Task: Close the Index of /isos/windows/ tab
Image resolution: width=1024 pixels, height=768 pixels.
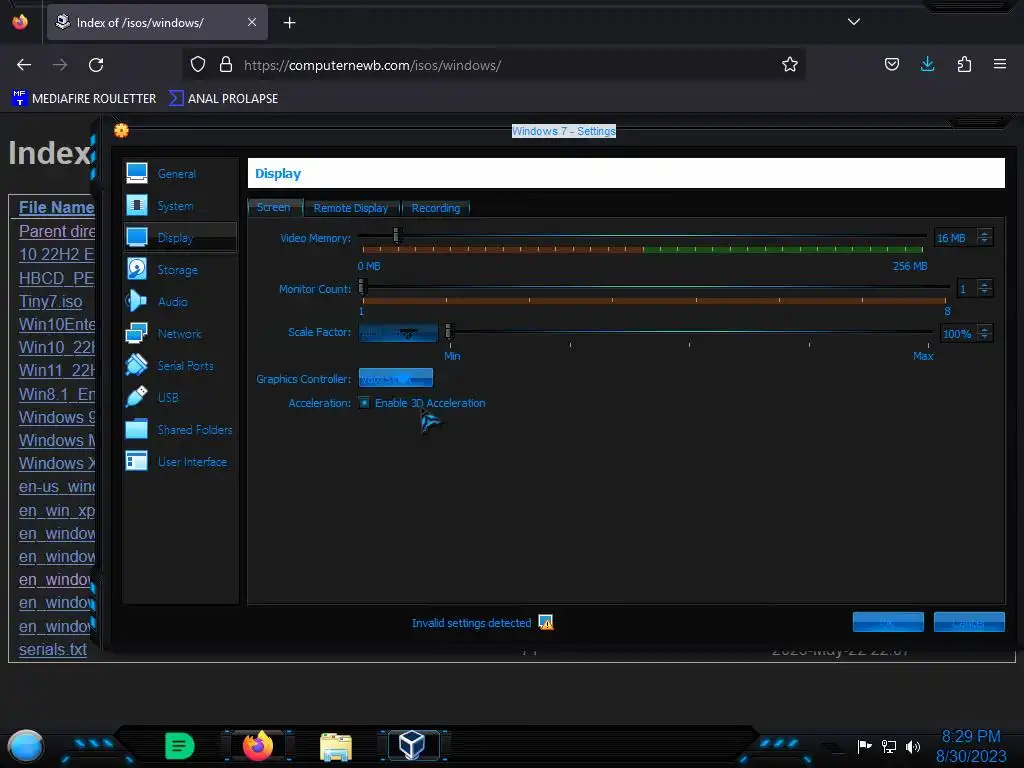Action: click(x=252, y=22)
